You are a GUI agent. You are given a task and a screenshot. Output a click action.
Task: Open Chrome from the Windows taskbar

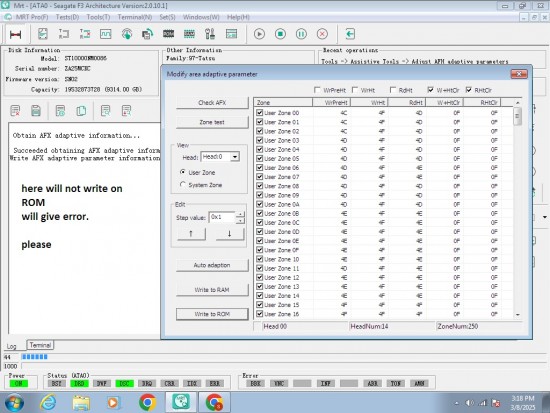click(x=148, y=402)
